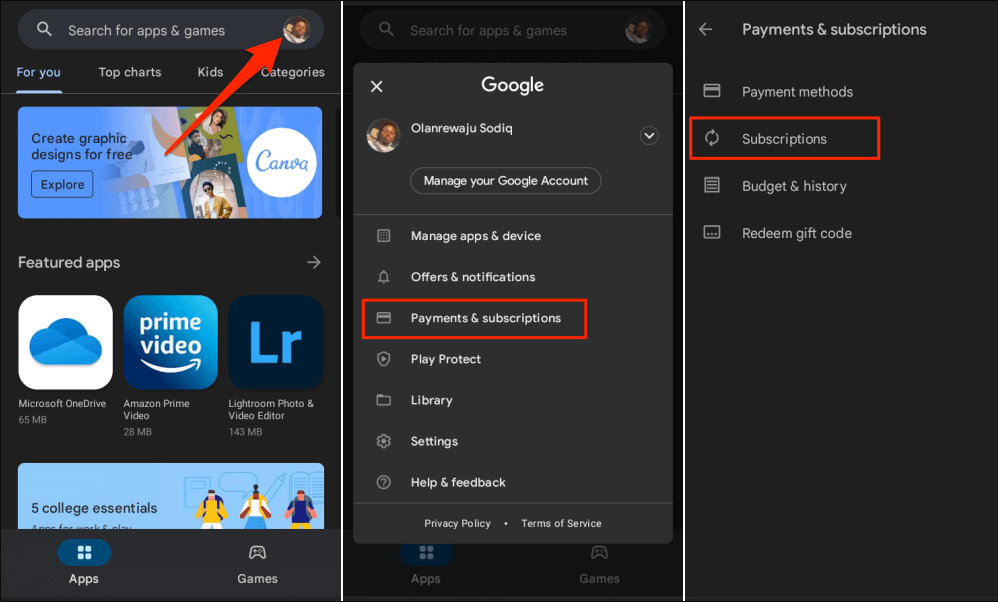Open the Microsoft OneDrive app icon
Image resolution: width=998 pixels, height=602 pixels.
65,342
